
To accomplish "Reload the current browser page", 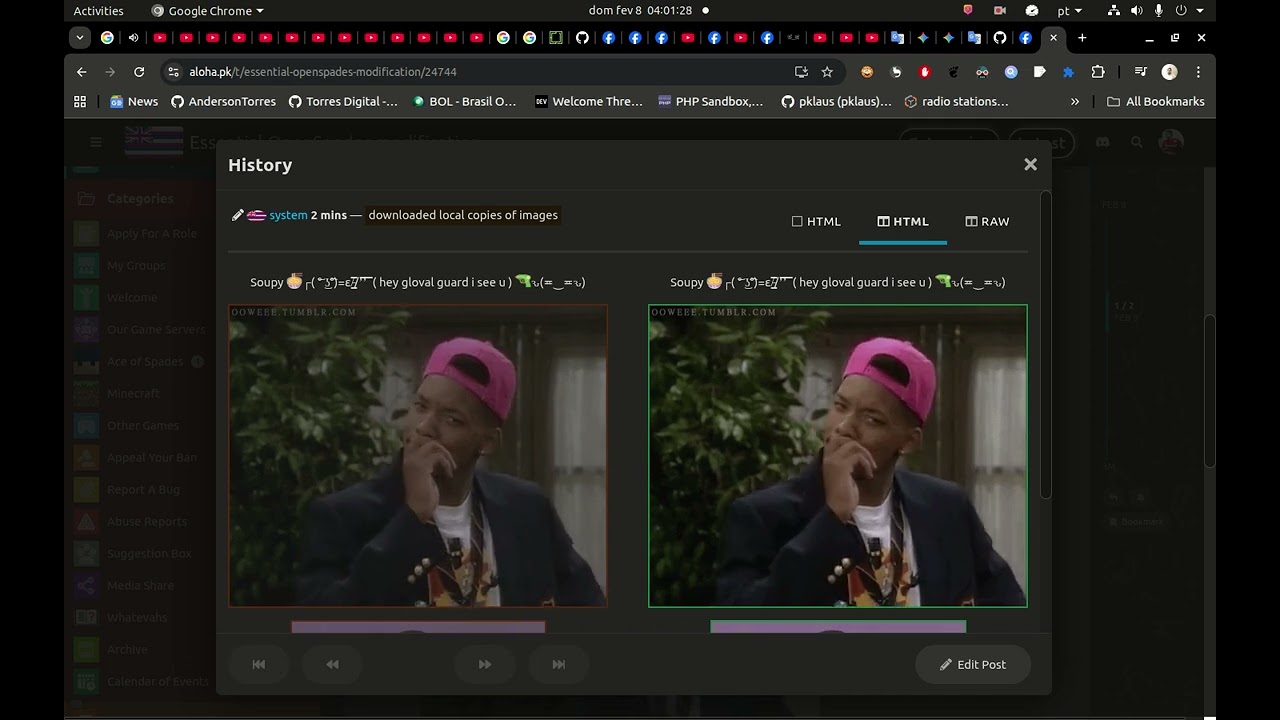I will click(x=139, y=72).
